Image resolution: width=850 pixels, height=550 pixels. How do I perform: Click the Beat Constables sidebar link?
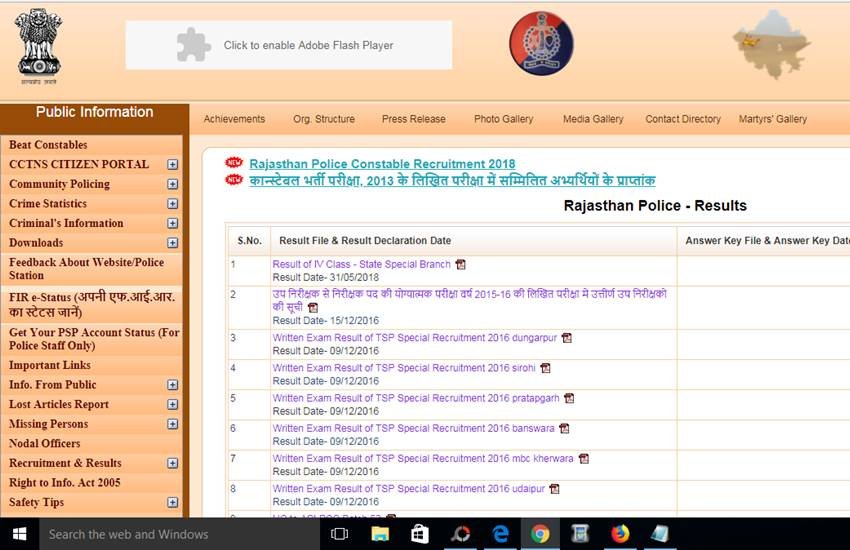48,145
